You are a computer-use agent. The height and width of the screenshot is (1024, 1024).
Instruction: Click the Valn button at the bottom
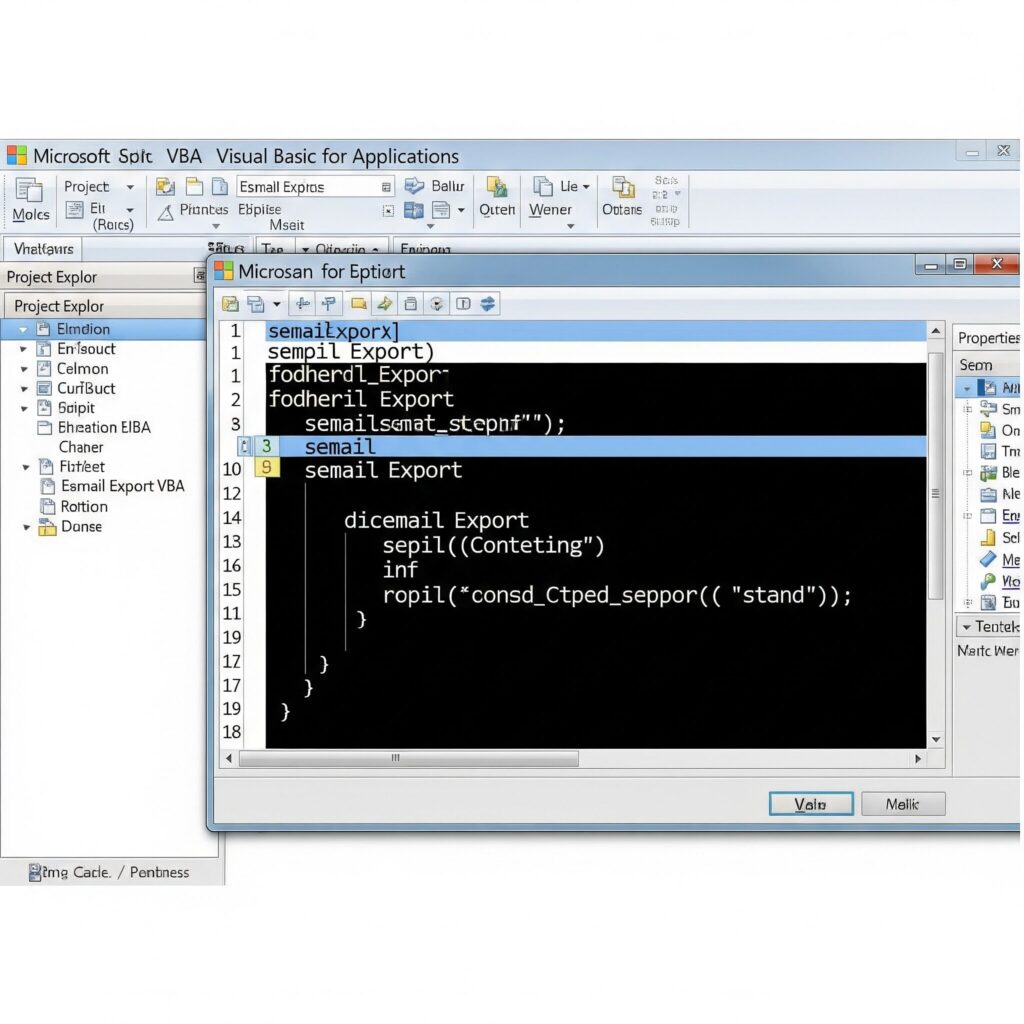pyautogui.click(x=810, y=803)
